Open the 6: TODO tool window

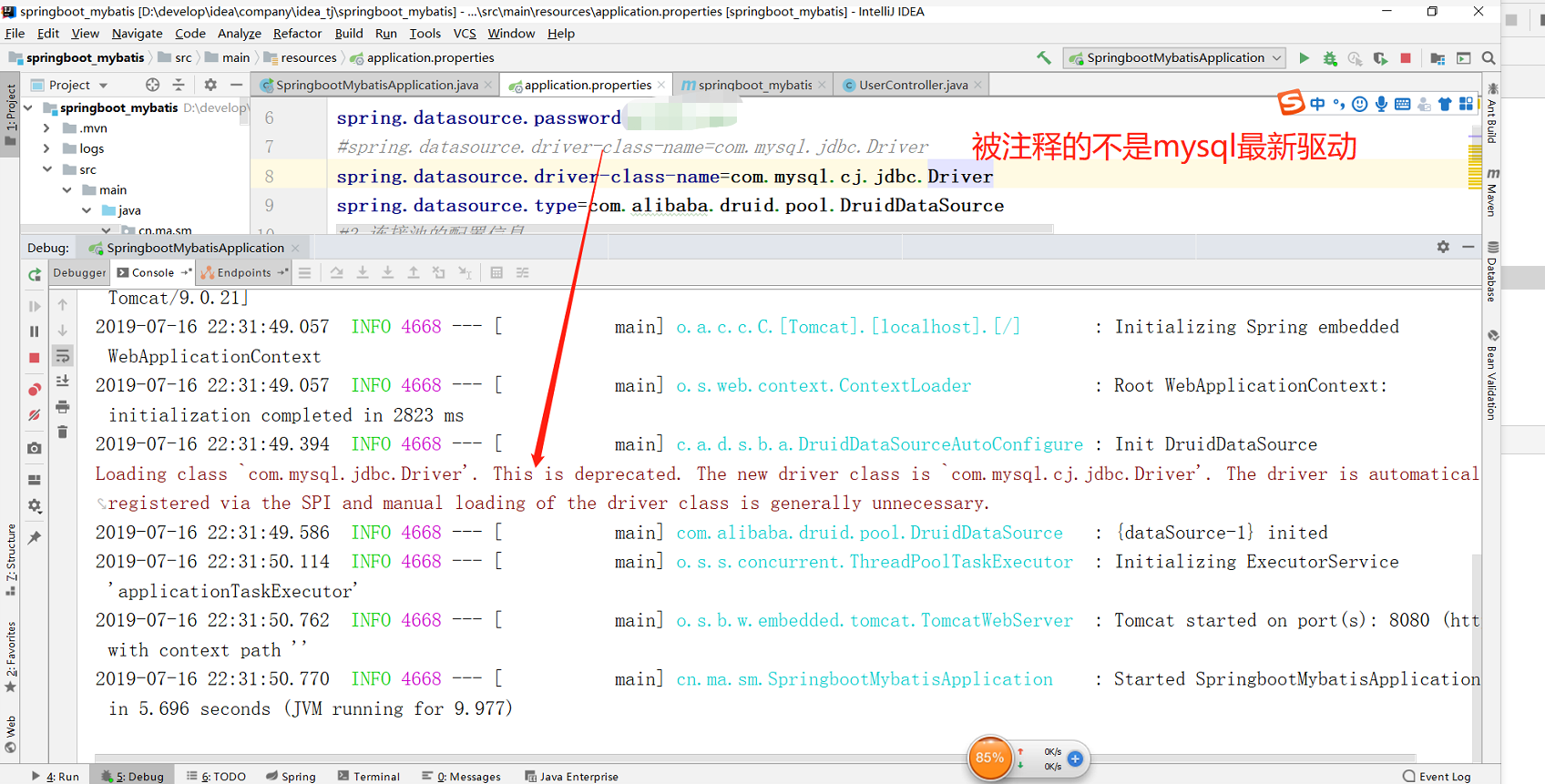pos(216,776)
